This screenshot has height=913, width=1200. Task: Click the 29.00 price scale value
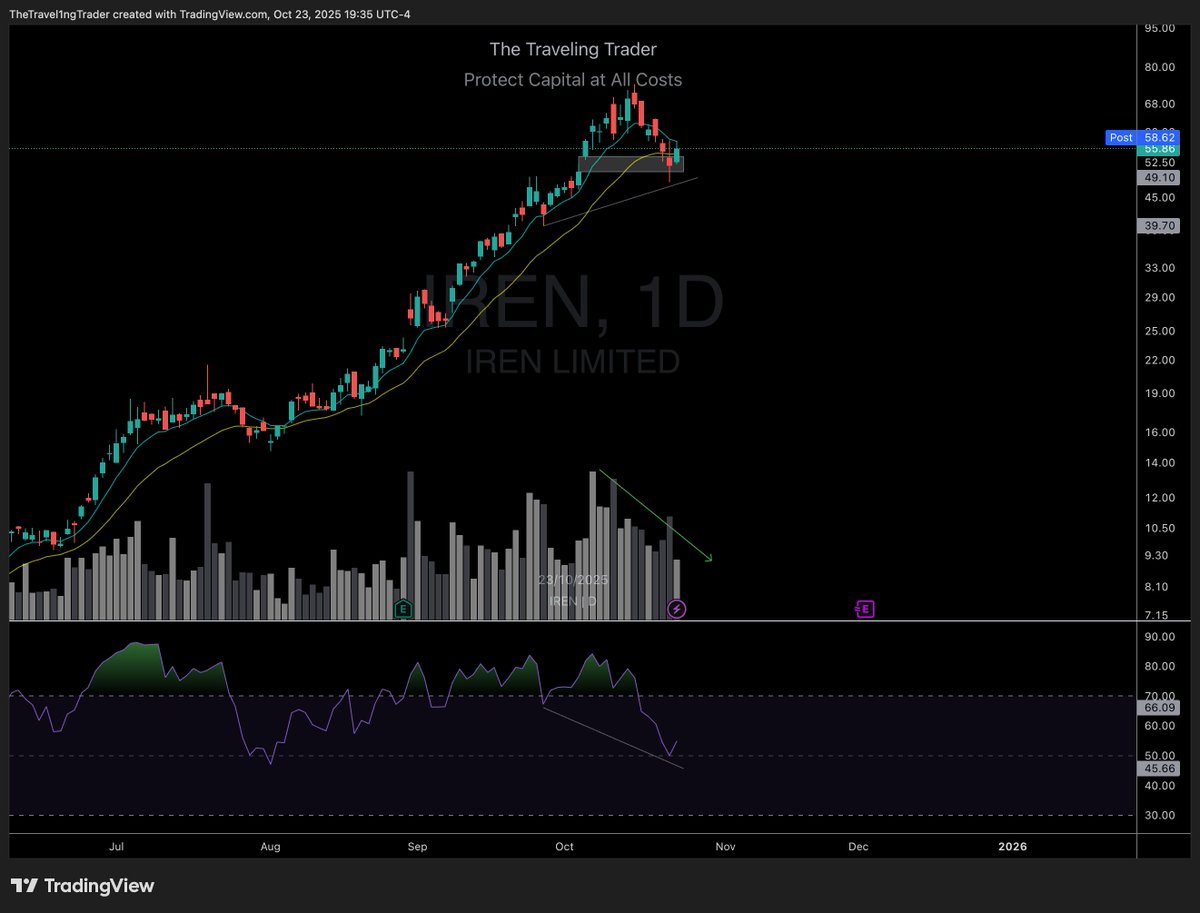coord(1159,297)
